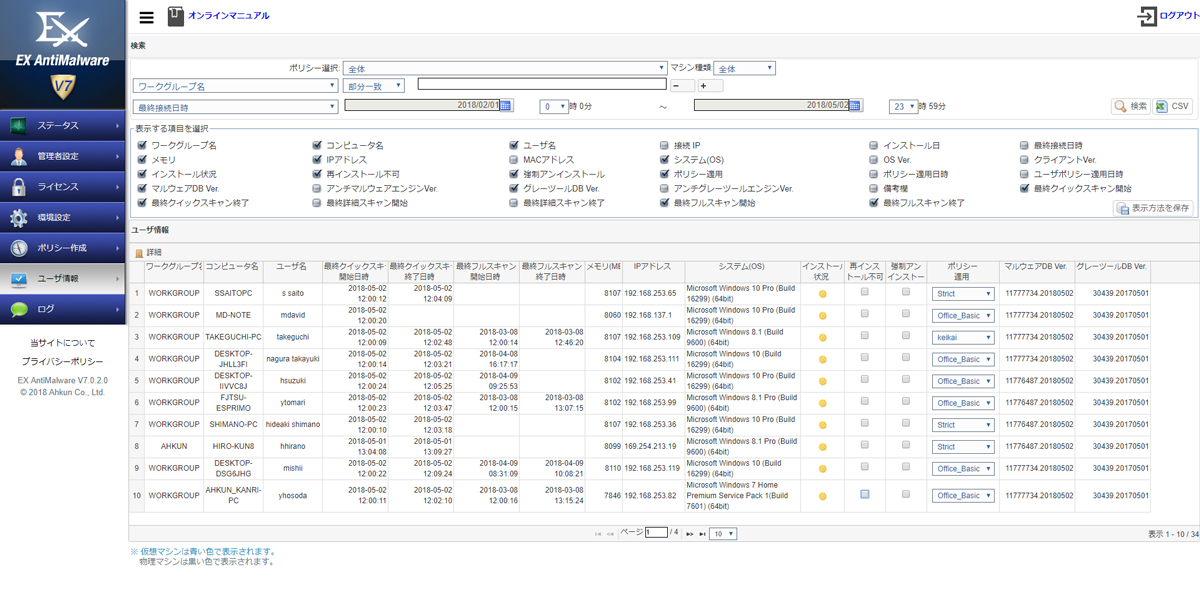This screenshot has width=1200, height=591.
Task: Toggle the システム(OS) column checkbox
Action: click(x=665, y=160)
